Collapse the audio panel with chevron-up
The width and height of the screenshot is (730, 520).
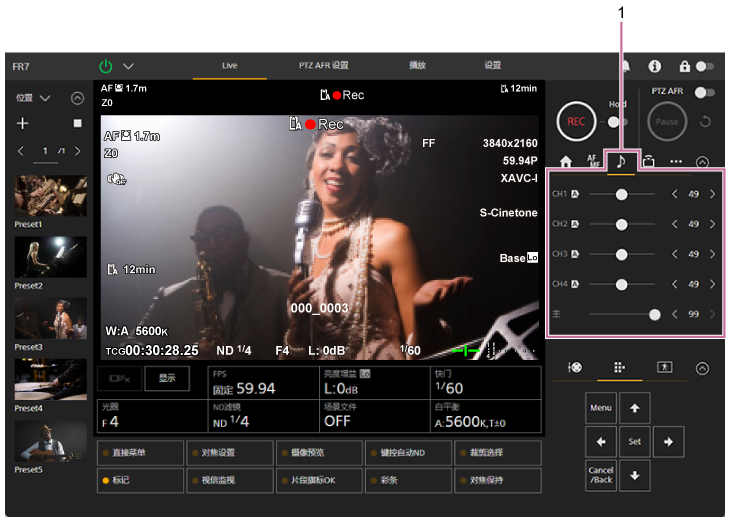[702, 161]
